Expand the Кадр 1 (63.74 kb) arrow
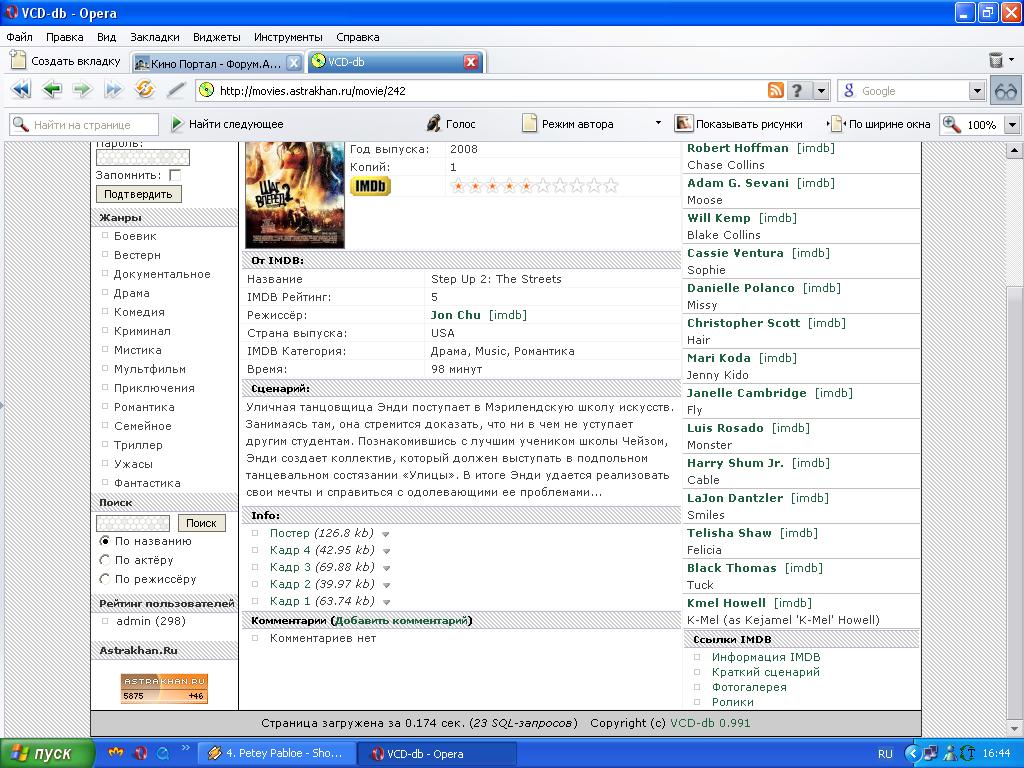Image resolution: width=1024 pixels, height=768 pixels. click(386, 602)
